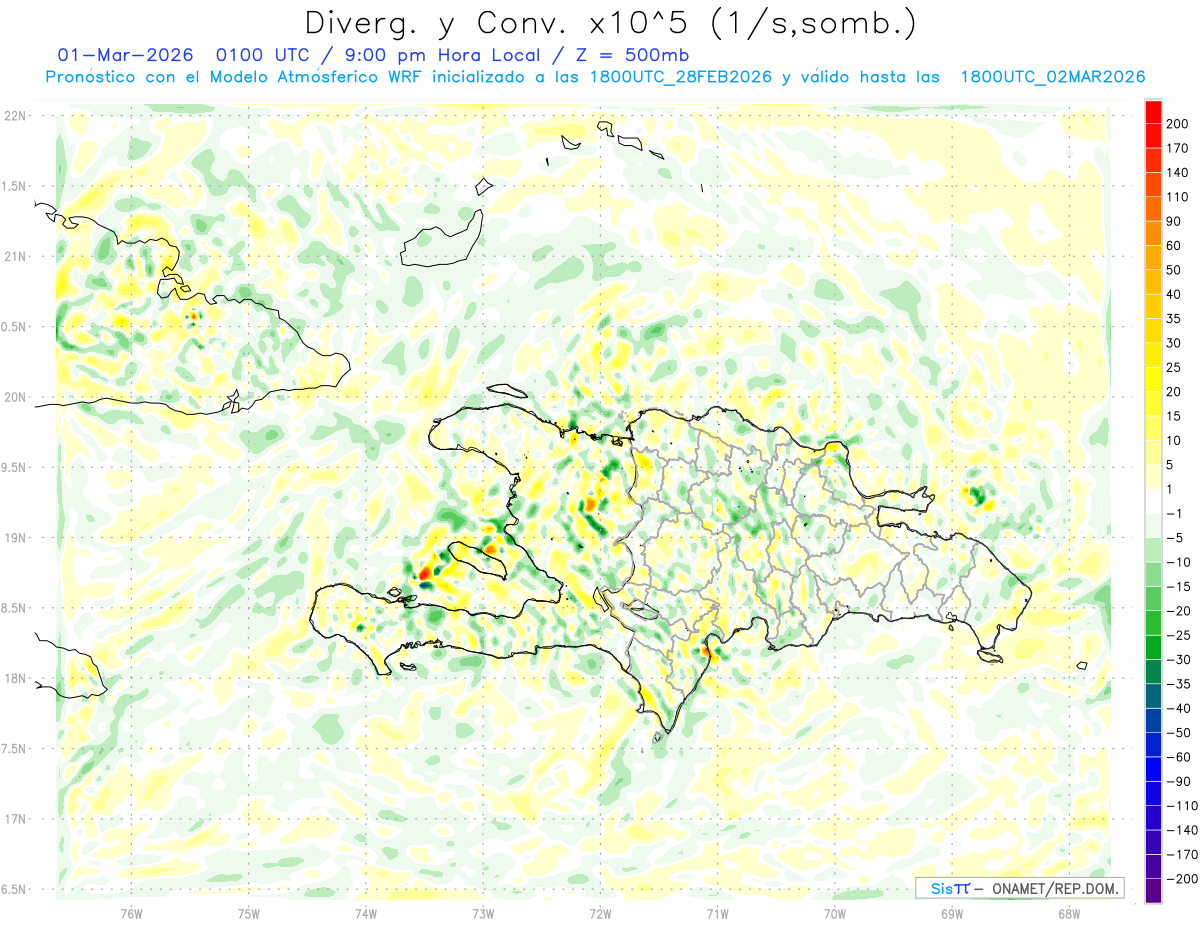1200x927 pixels.
Task: Click the '22N' latitude label
Action: click(x=15, y=116)
